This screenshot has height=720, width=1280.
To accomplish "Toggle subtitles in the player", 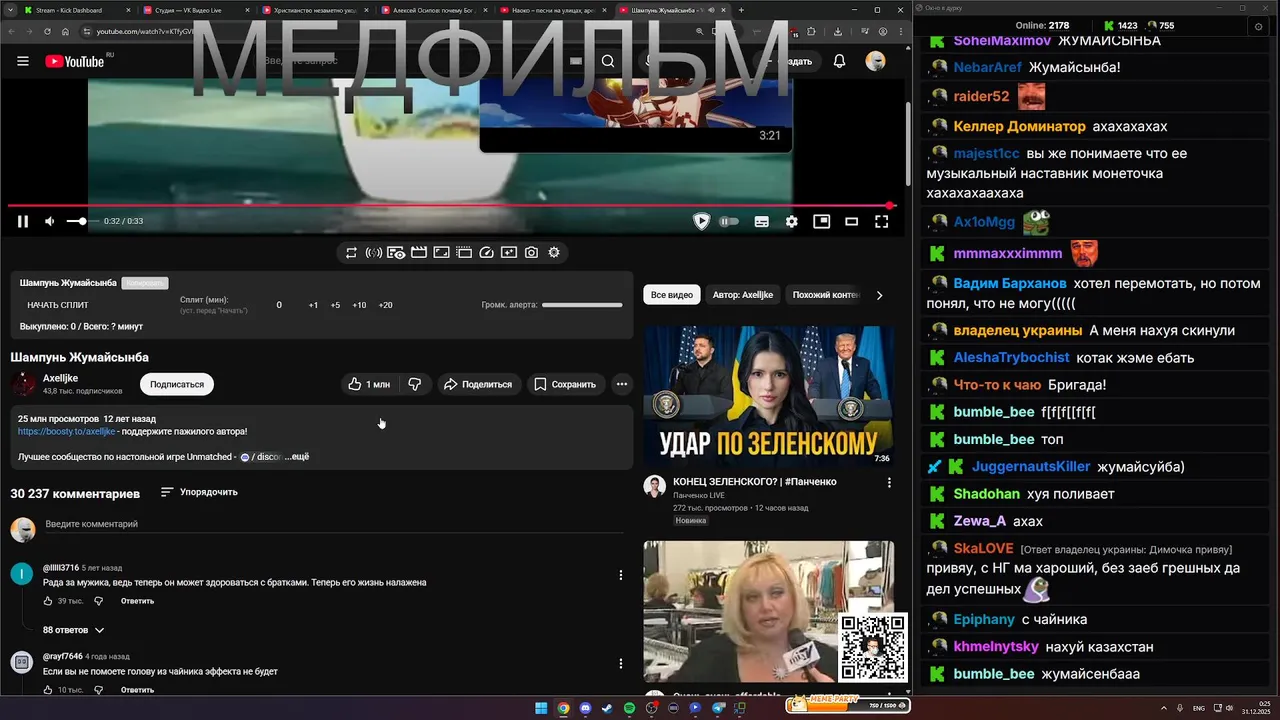I will 762,221.
